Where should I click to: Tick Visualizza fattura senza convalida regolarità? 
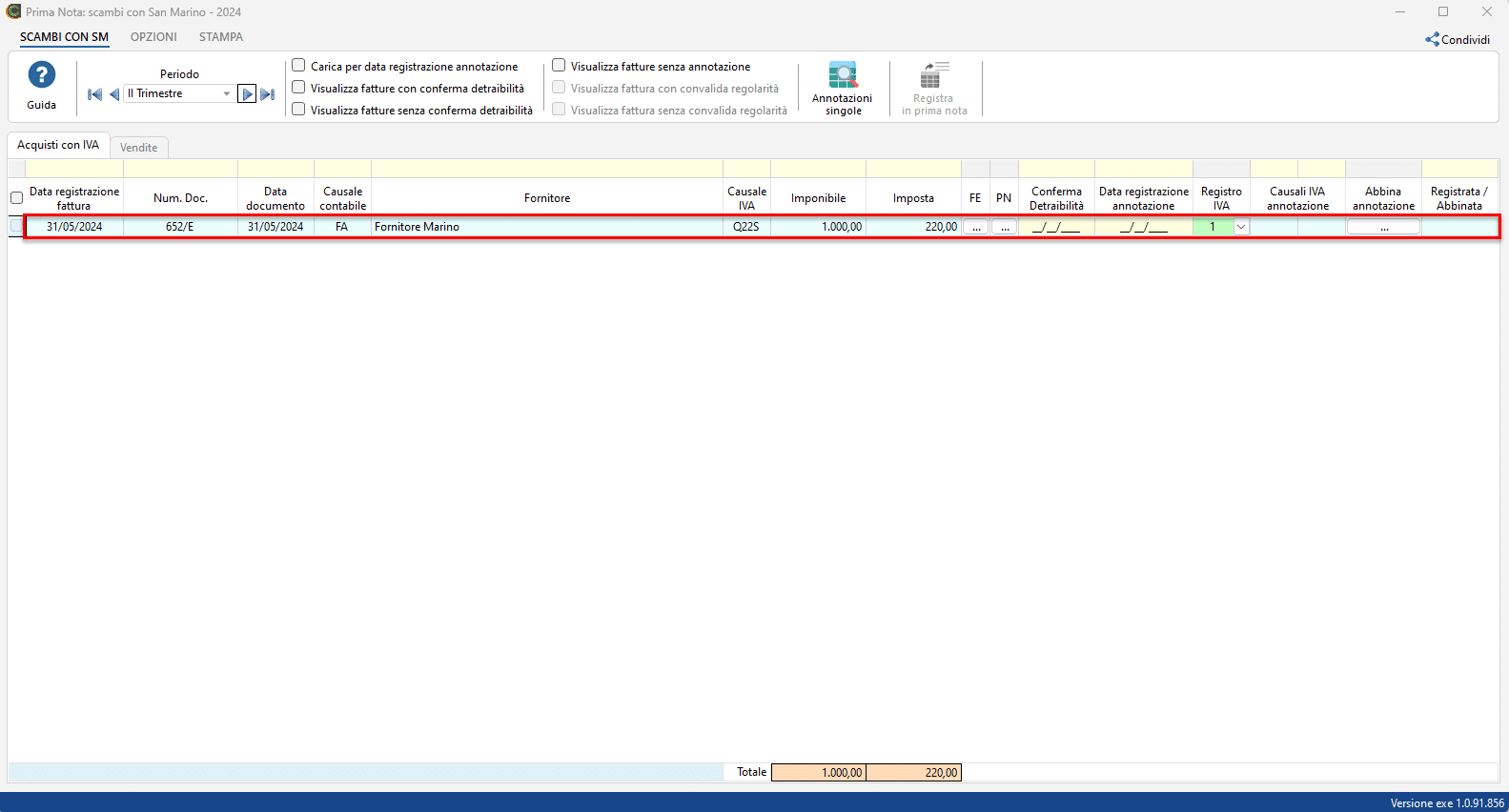click(559, 110)
